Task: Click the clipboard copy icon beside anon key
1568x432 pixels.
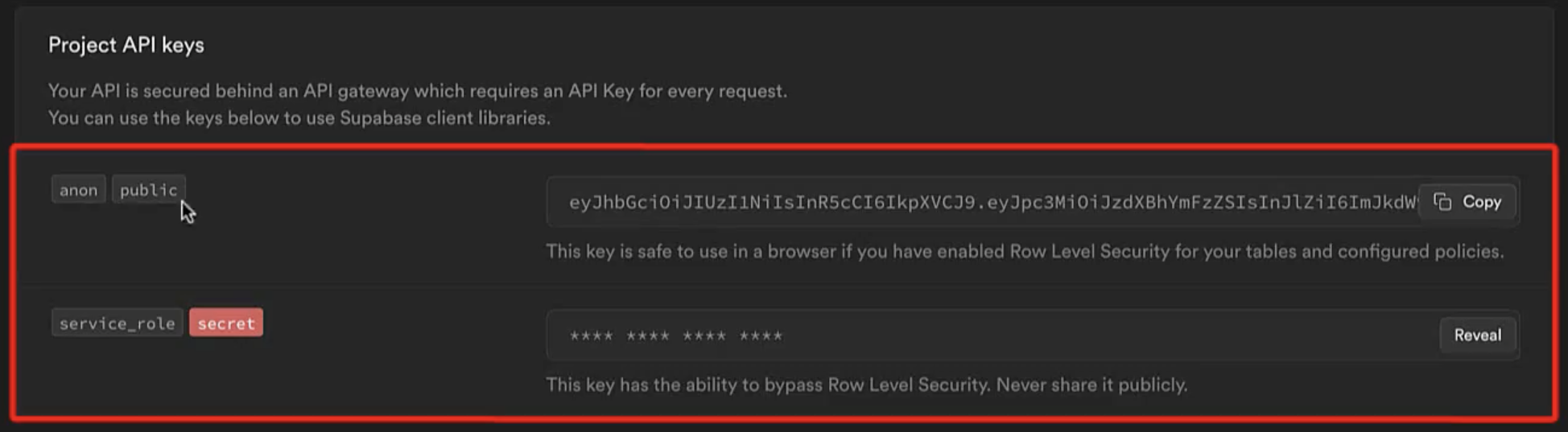Action: pyautogui.click(x=1442, y=202)
